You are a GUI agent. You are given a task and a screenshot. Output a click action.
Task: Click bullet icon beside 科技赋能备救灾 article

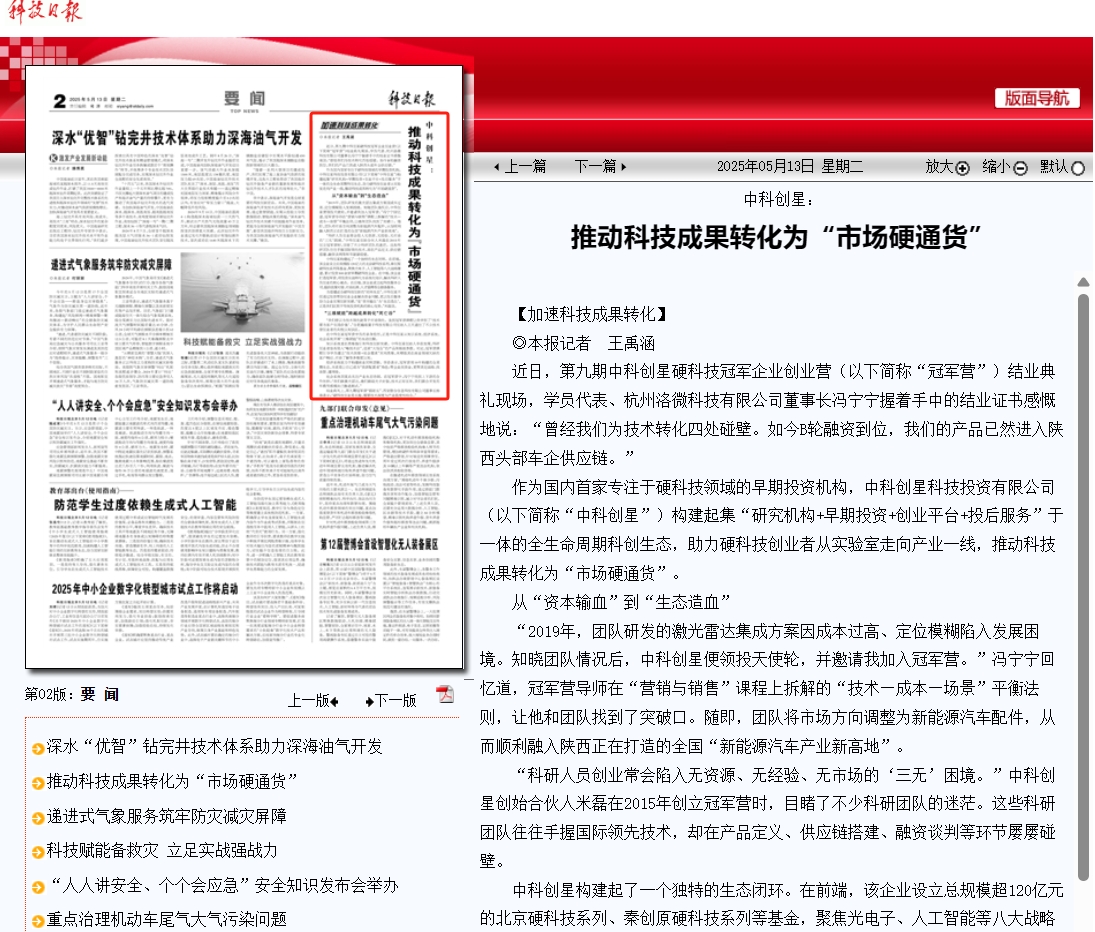click(x=38, y=852)
